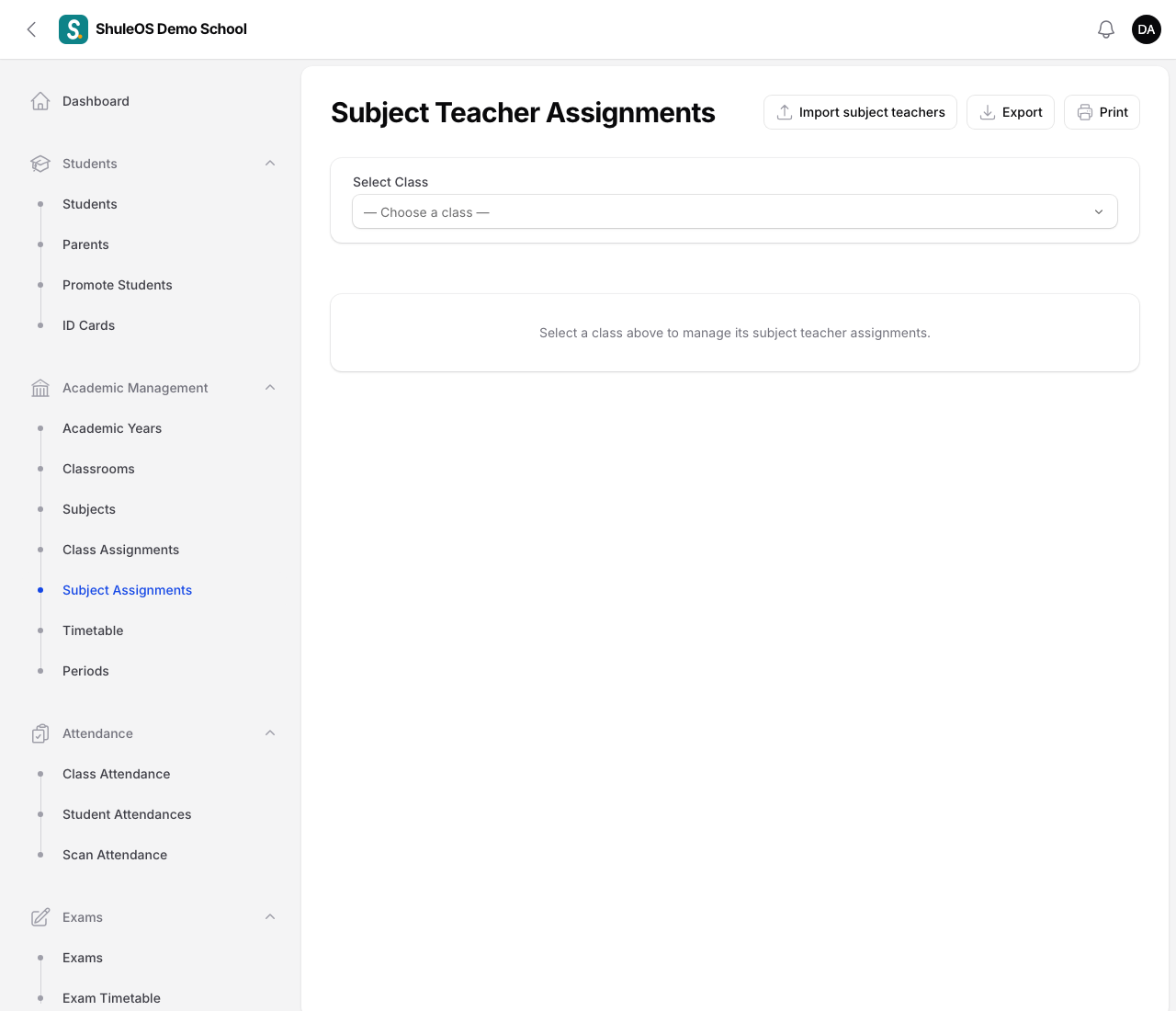Image resolution: width=1176 pixels, height=1011 pixels.
Task: Click the Select Class label
Action: click(390, 182)
